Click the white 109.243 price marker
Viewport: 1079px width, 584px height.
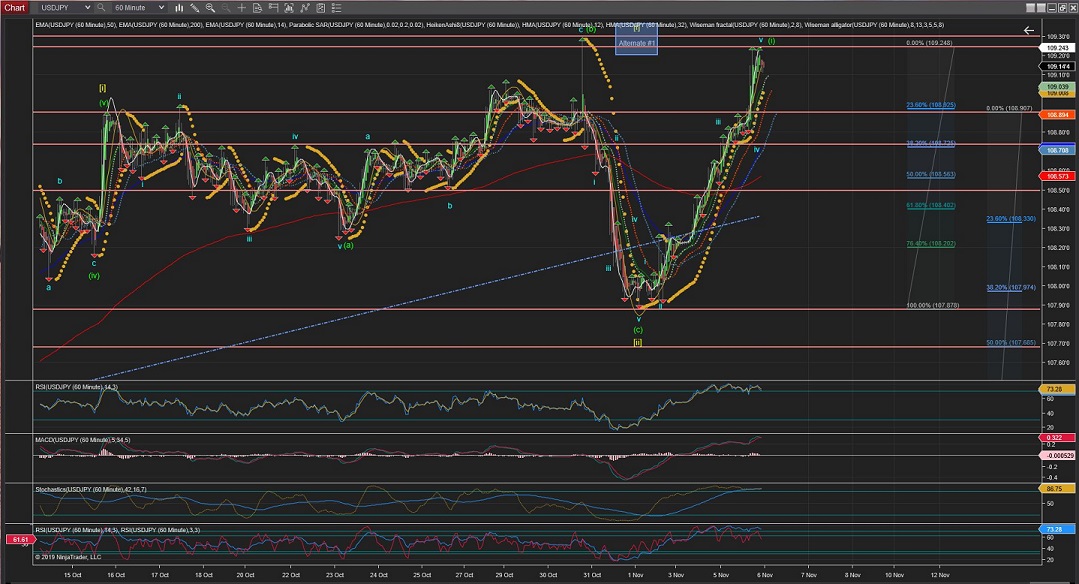click(1057, 48)
